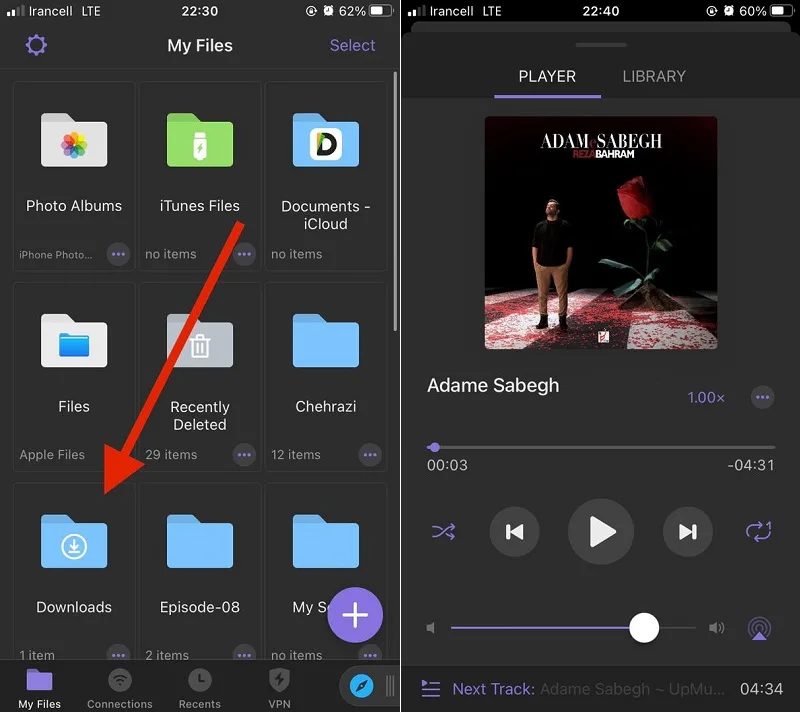Open the compass browser icon
This screenshot has height=712, width=800.
[x=361, y=686]
